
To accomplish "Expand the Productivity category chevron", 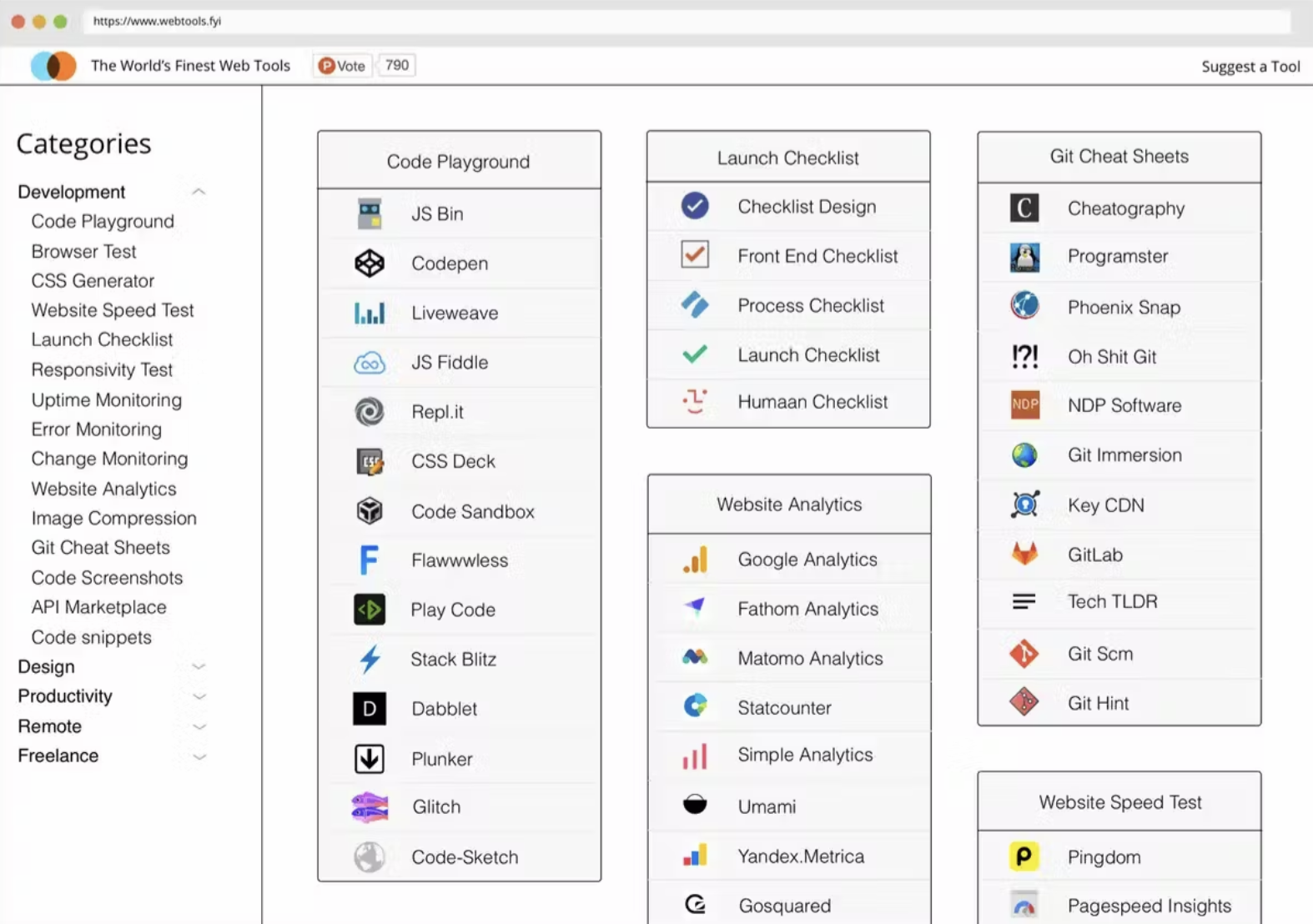I will coord(199,696).
